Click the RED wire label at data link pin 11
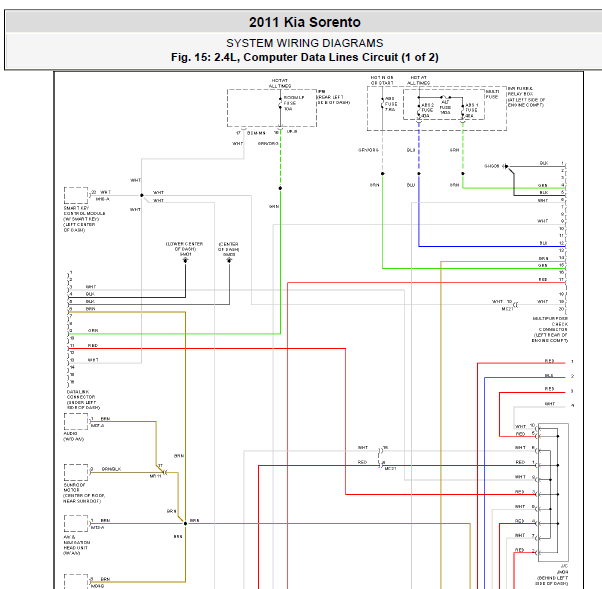The width and height of the screenshot is (602, 589). tap(93, 345)
